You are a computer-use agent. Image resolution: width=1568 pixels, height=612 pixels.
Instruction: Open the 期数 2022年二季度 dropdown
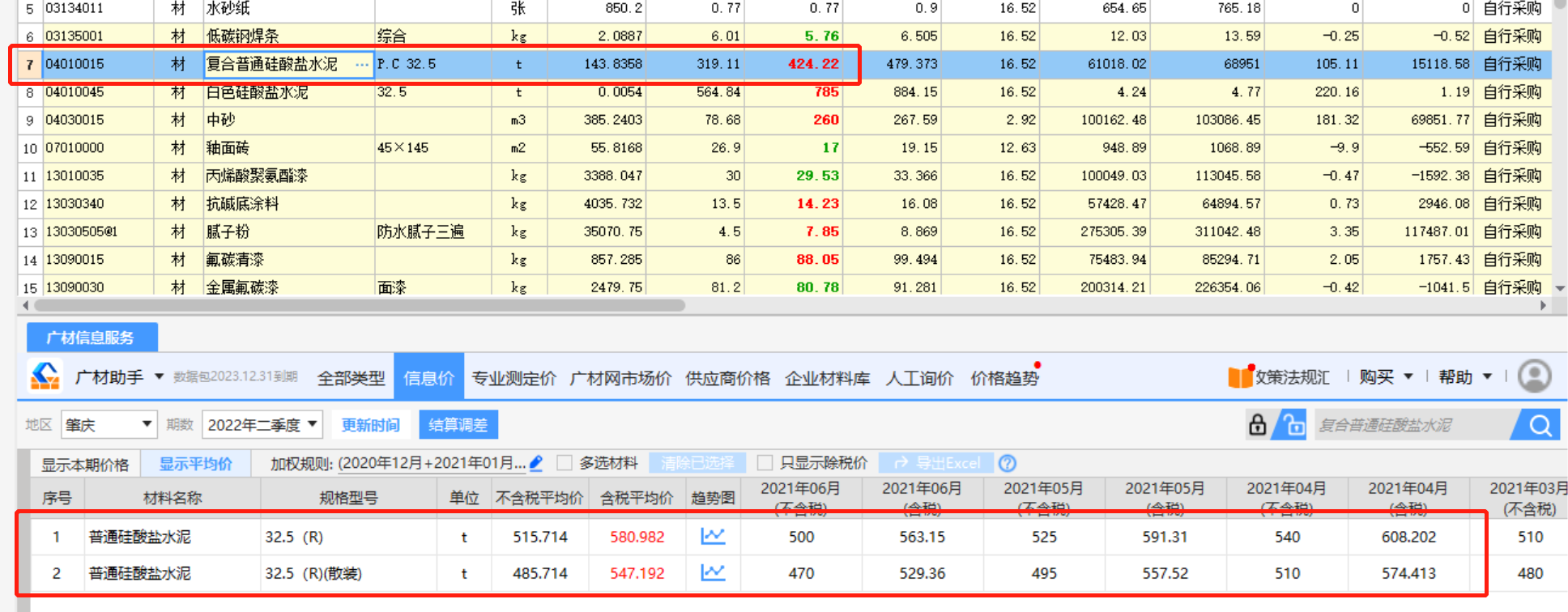pos(263,424)
